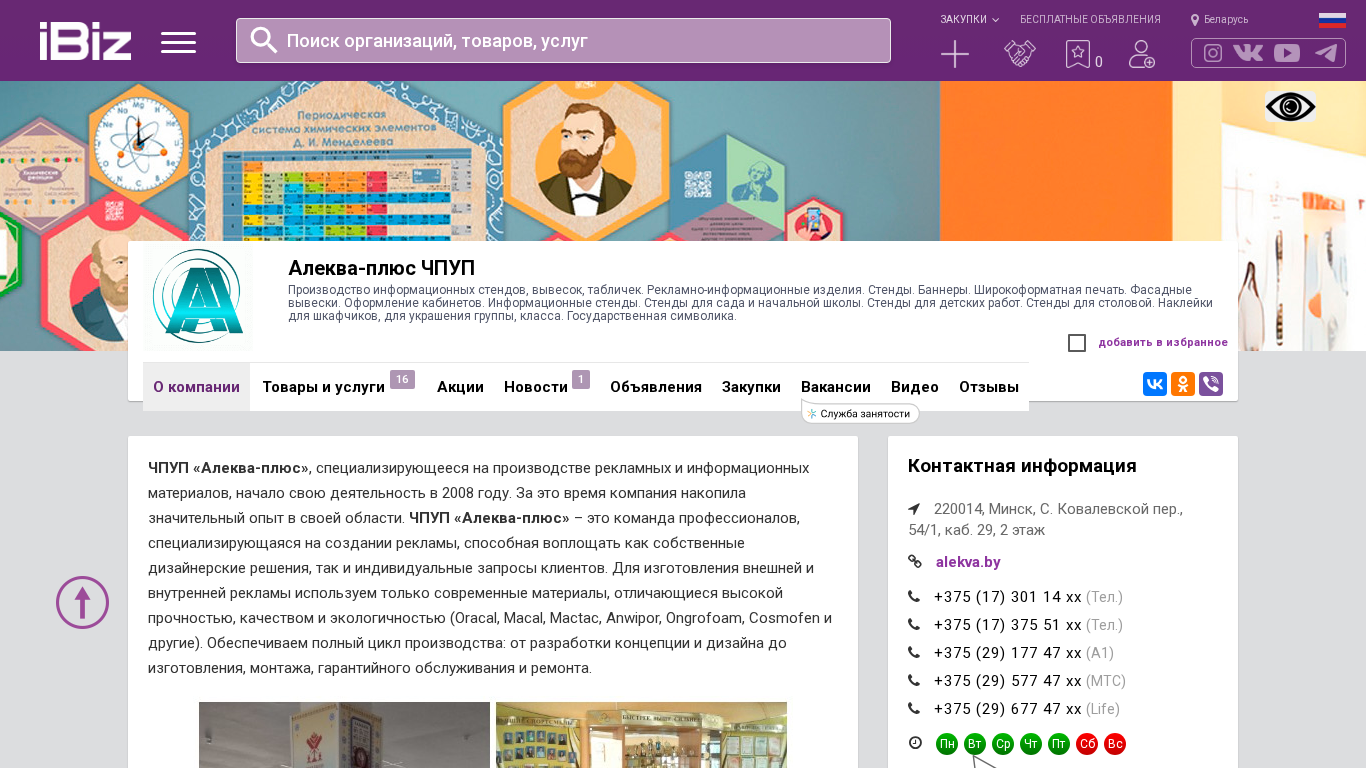Viewport: 1366px width, 768px height.
Task: Reveal phone +375 (17) 301 14 xx
Action: 1008,597
